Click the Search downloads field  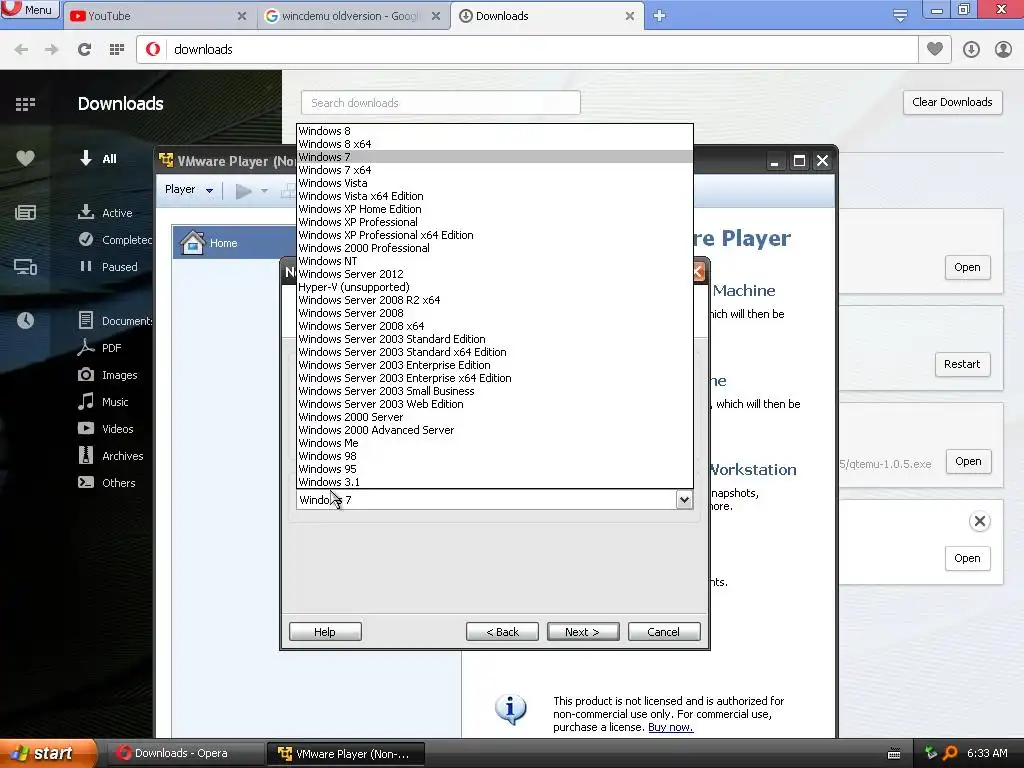point(441,103)
